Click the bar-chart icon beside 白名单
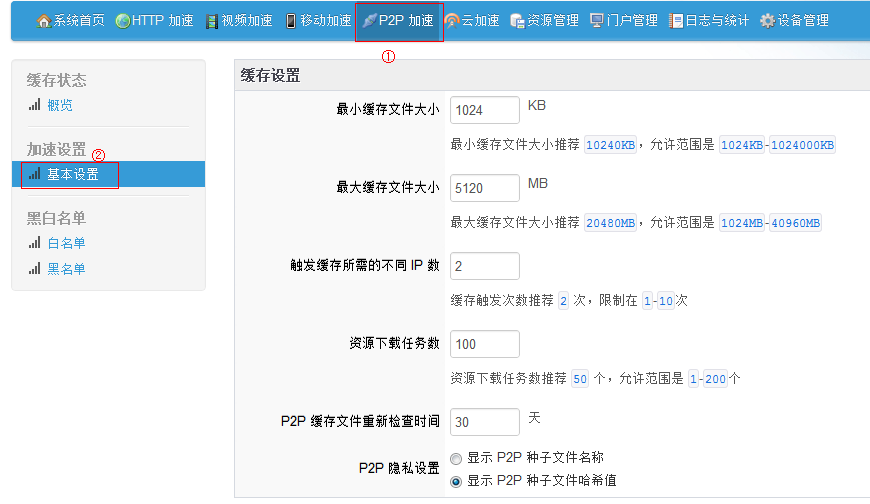This screenshot has width=870, height=504. click(x=34, y=243)
